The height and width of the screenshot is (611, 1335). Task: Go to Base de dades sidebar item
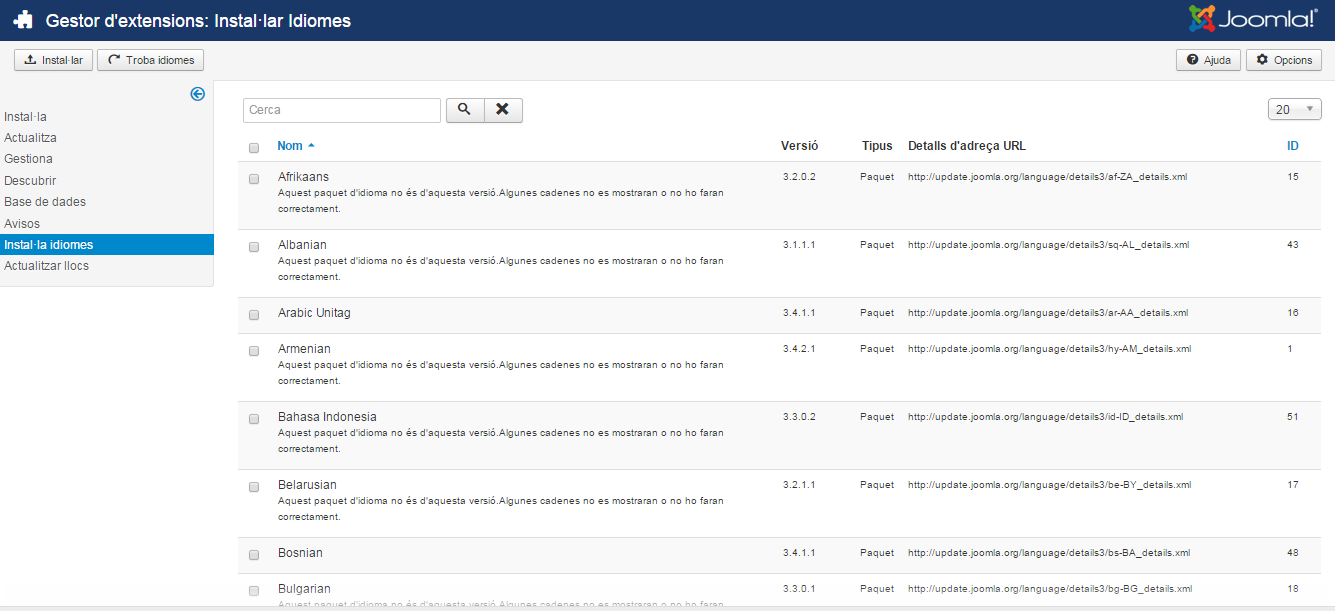(x=45, y=202)
